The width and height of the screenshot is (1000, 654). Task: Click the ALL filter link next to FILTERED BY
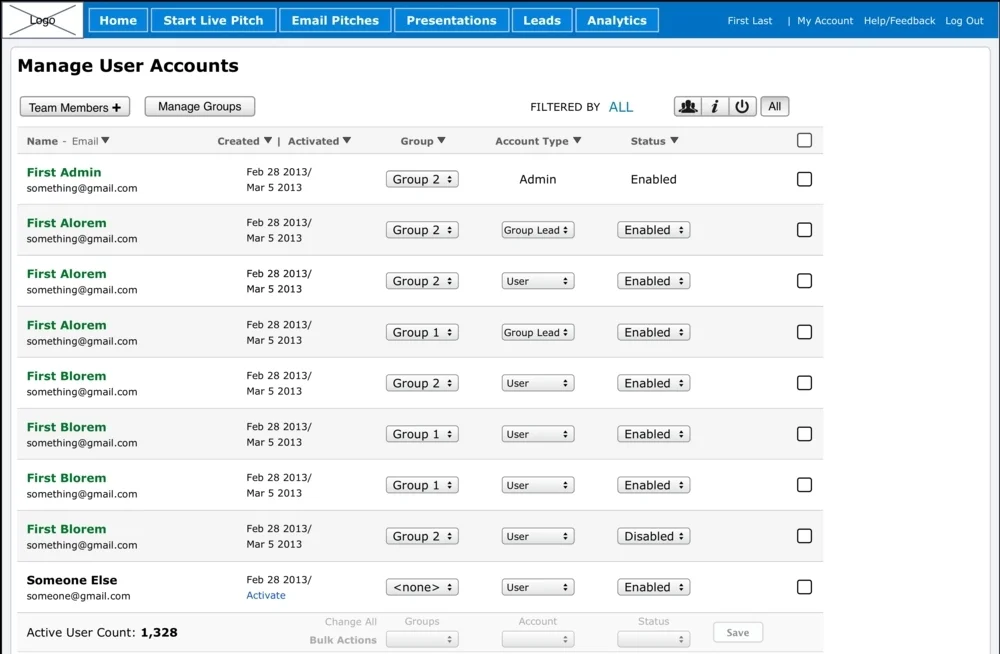point(621,105)
